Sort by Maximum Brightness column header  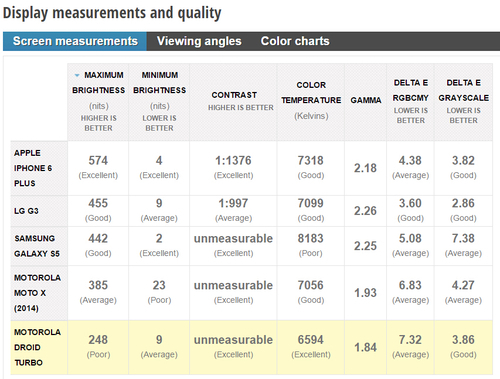98,102
